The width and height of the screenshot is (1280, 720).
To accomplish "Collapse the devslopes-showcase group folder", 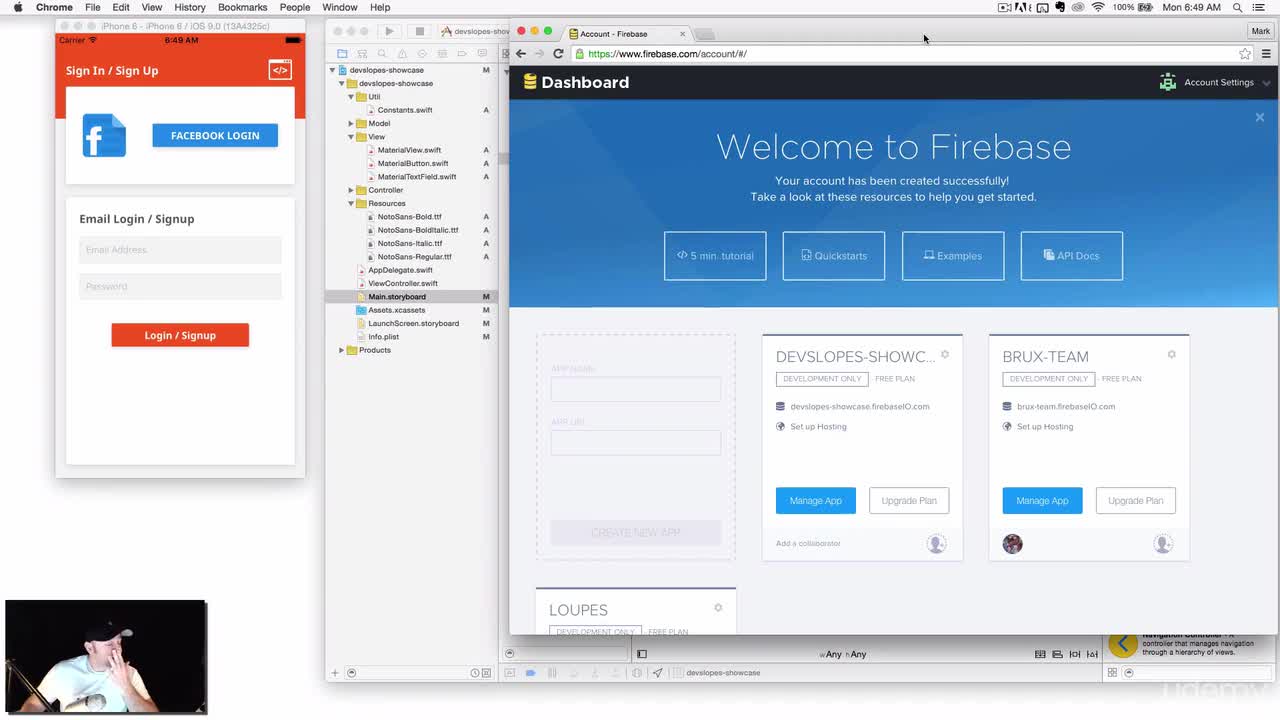I will click(x=342, y=83).
